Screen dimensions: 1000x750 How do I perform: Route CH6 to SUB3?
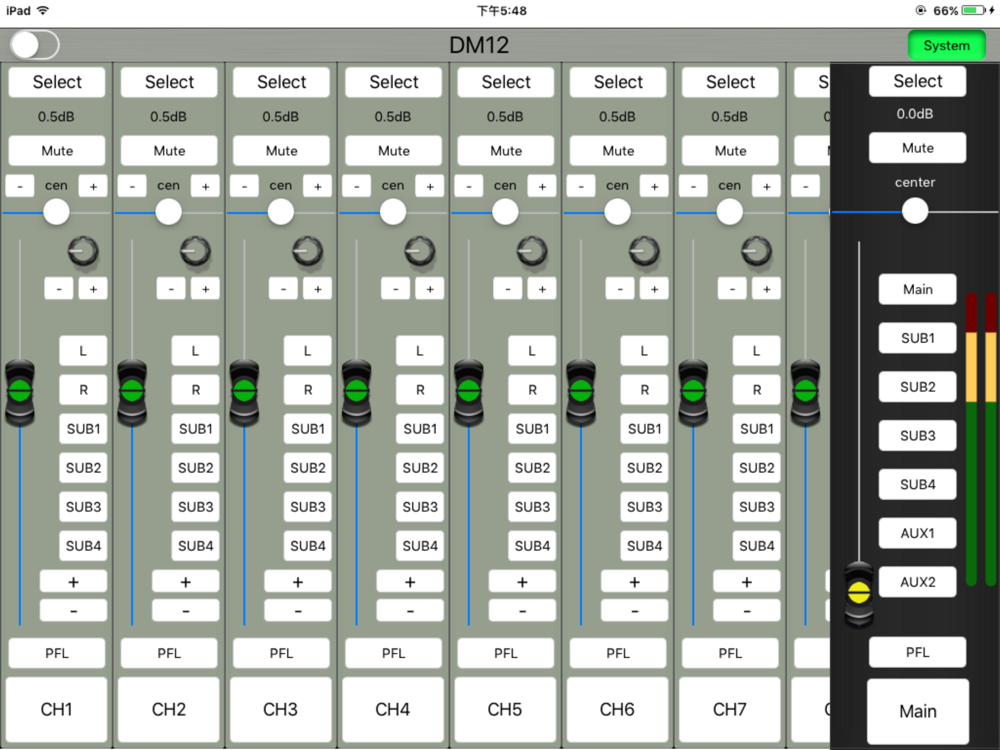[644, 506]
